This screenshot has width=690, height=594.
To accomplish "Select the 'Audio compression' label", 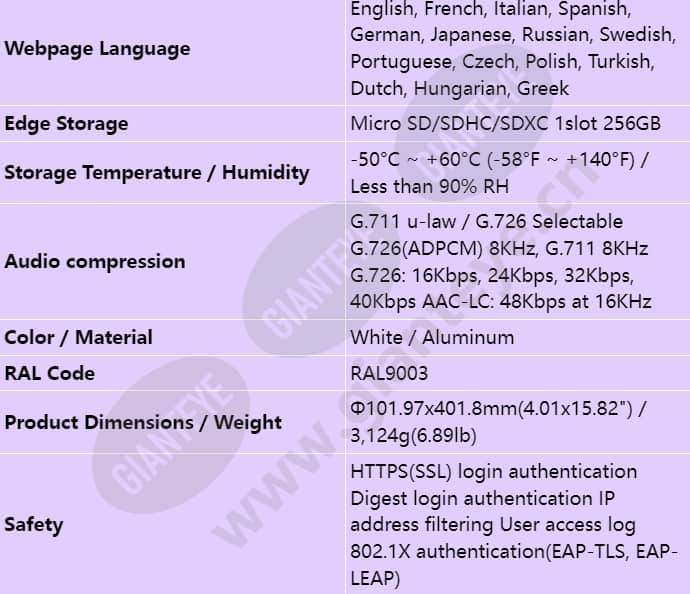I will coord(95,261).
